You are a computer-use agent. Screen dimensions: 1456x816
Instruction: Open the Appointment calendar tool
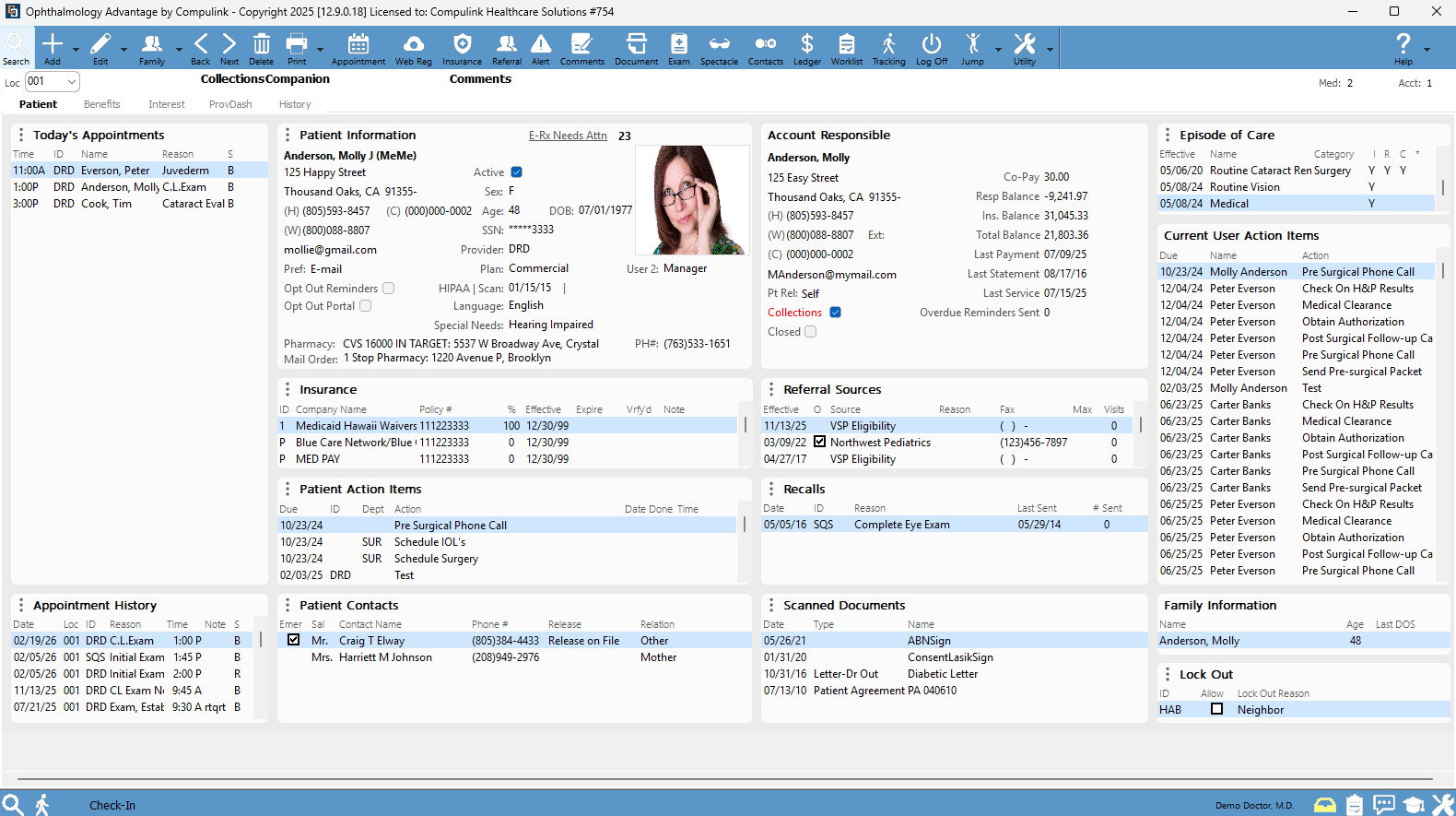pyautogui.click(x=358, y=48)
